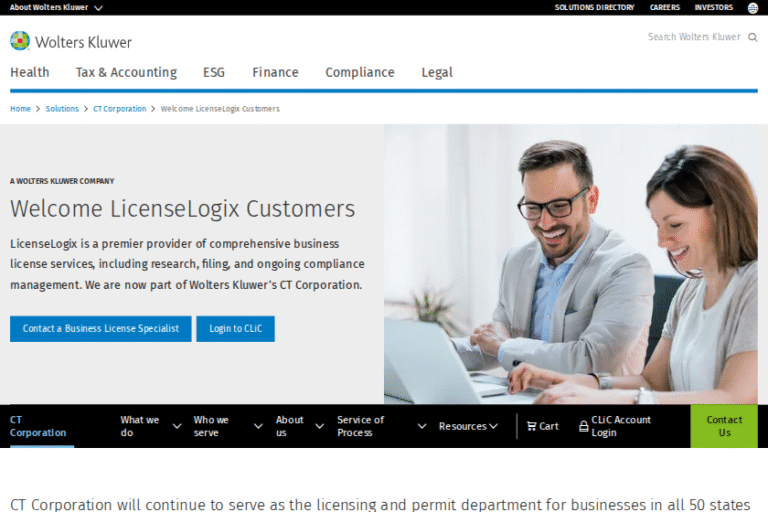
Task: Open the language globe icon
Action: (x=753, y=8)
